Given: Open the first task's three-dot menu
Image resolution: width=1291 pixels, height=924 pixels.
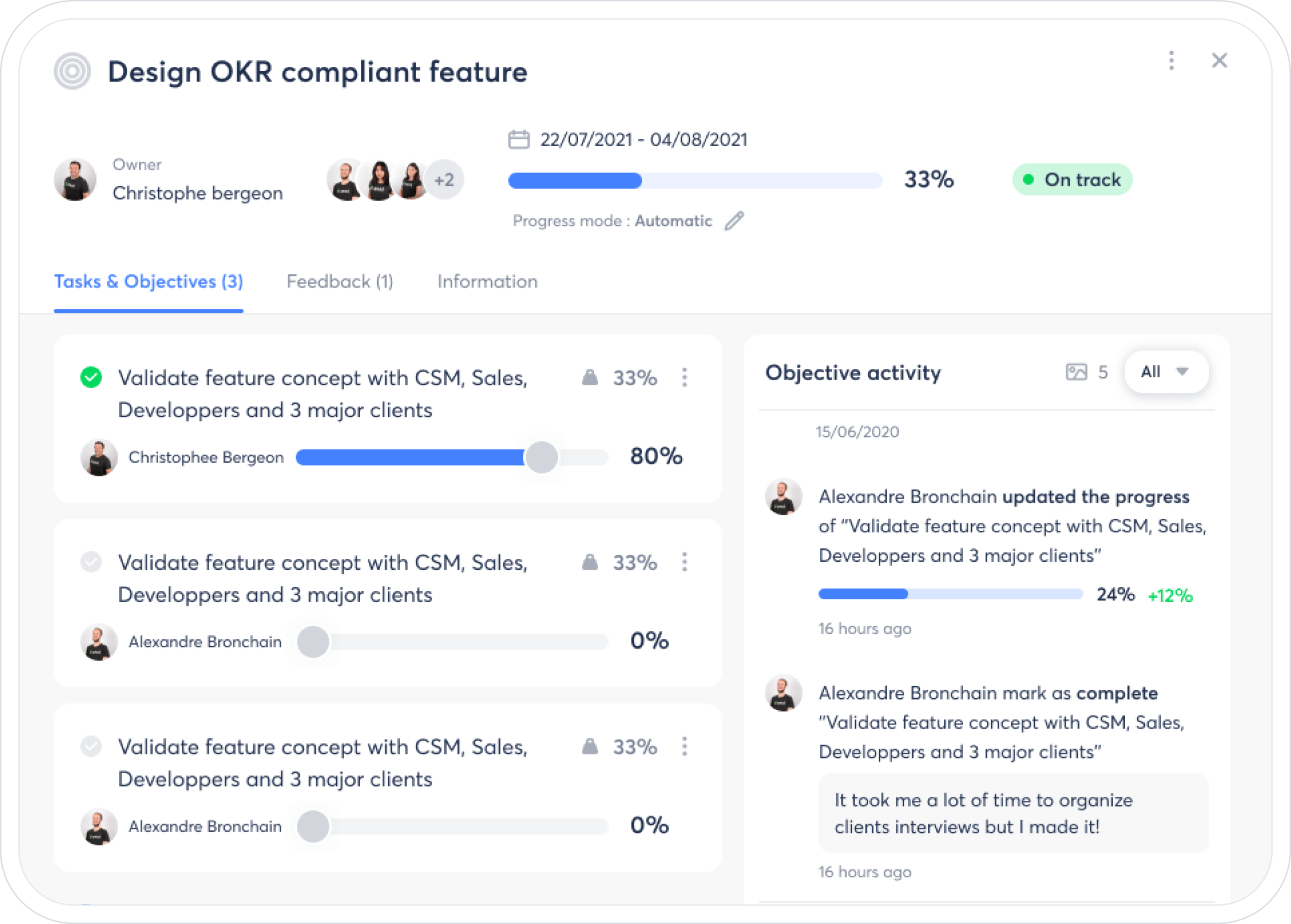Looking at the screenshot, I should (684, 378).
